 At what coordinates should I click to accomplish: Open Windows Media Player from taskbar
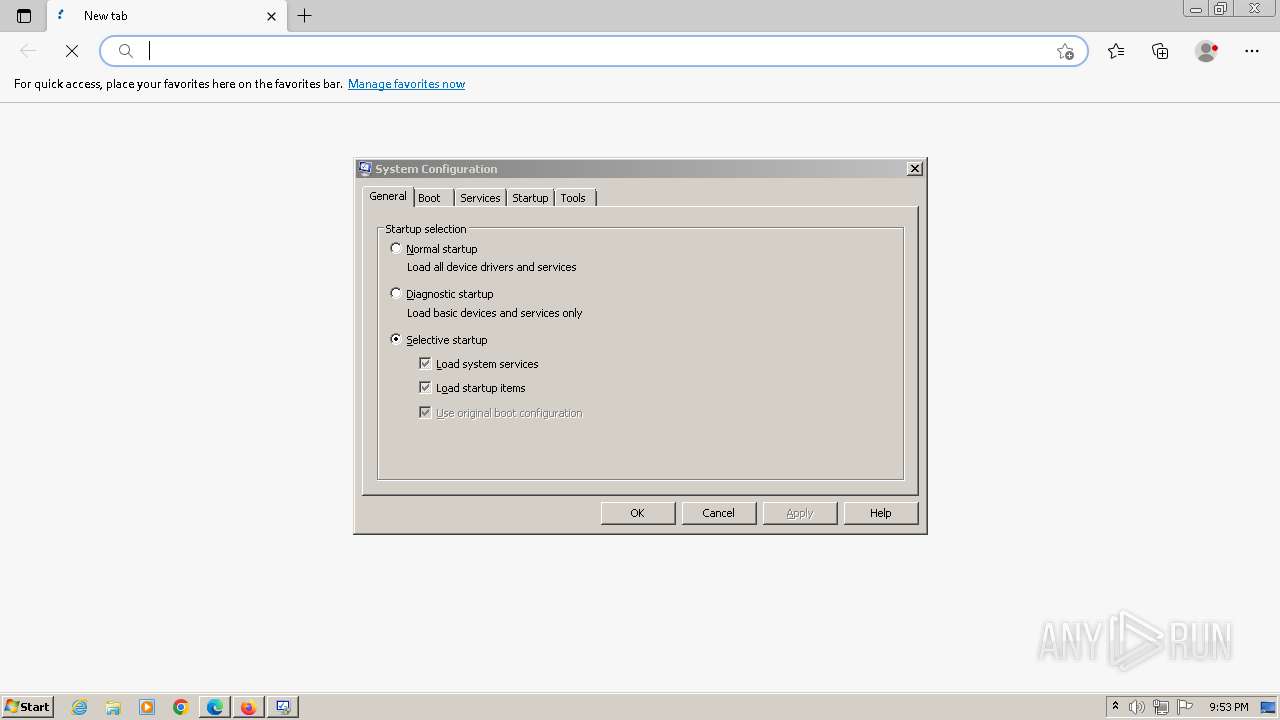point(147,707)
